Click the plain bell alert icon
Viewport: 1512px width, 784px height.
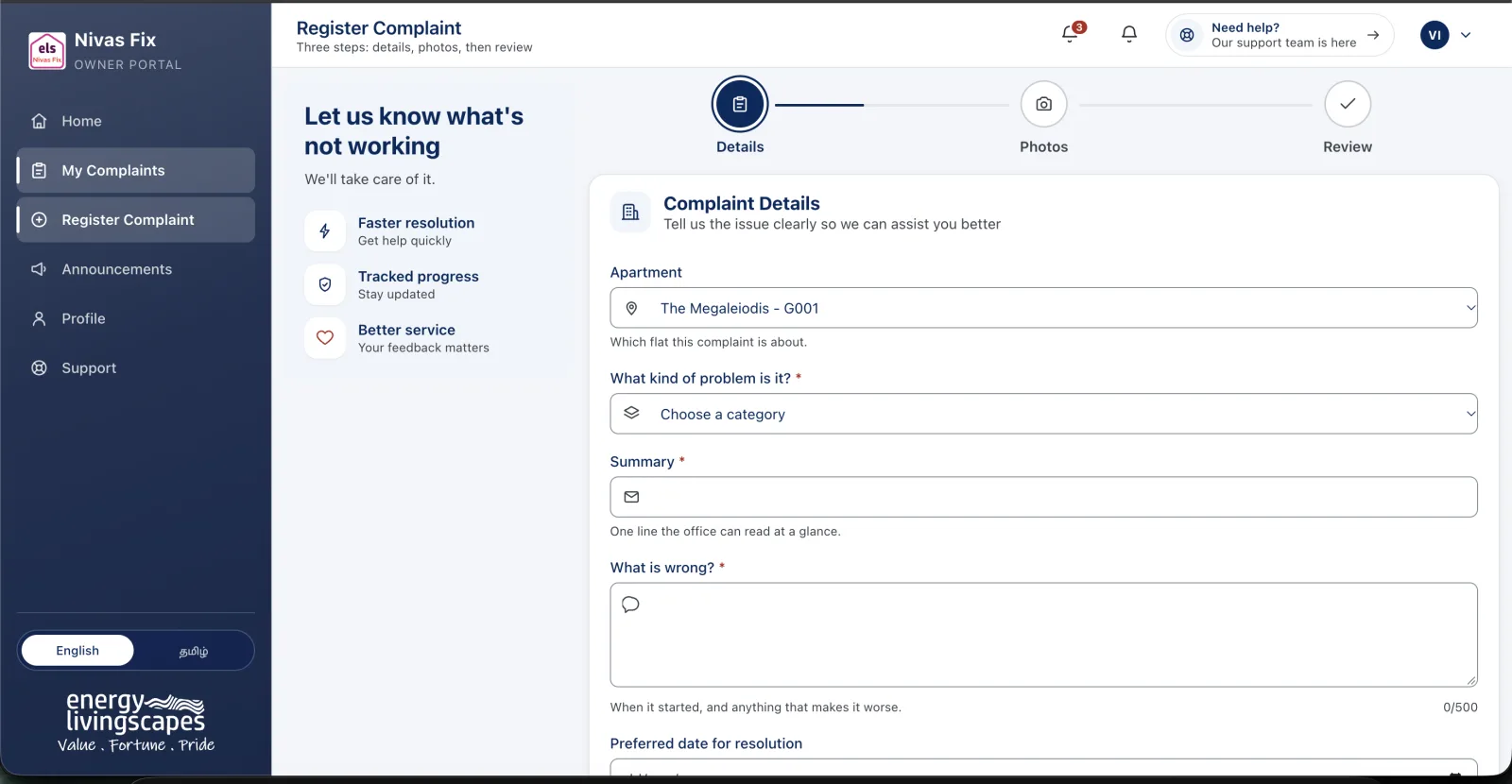click(1129, 34)
